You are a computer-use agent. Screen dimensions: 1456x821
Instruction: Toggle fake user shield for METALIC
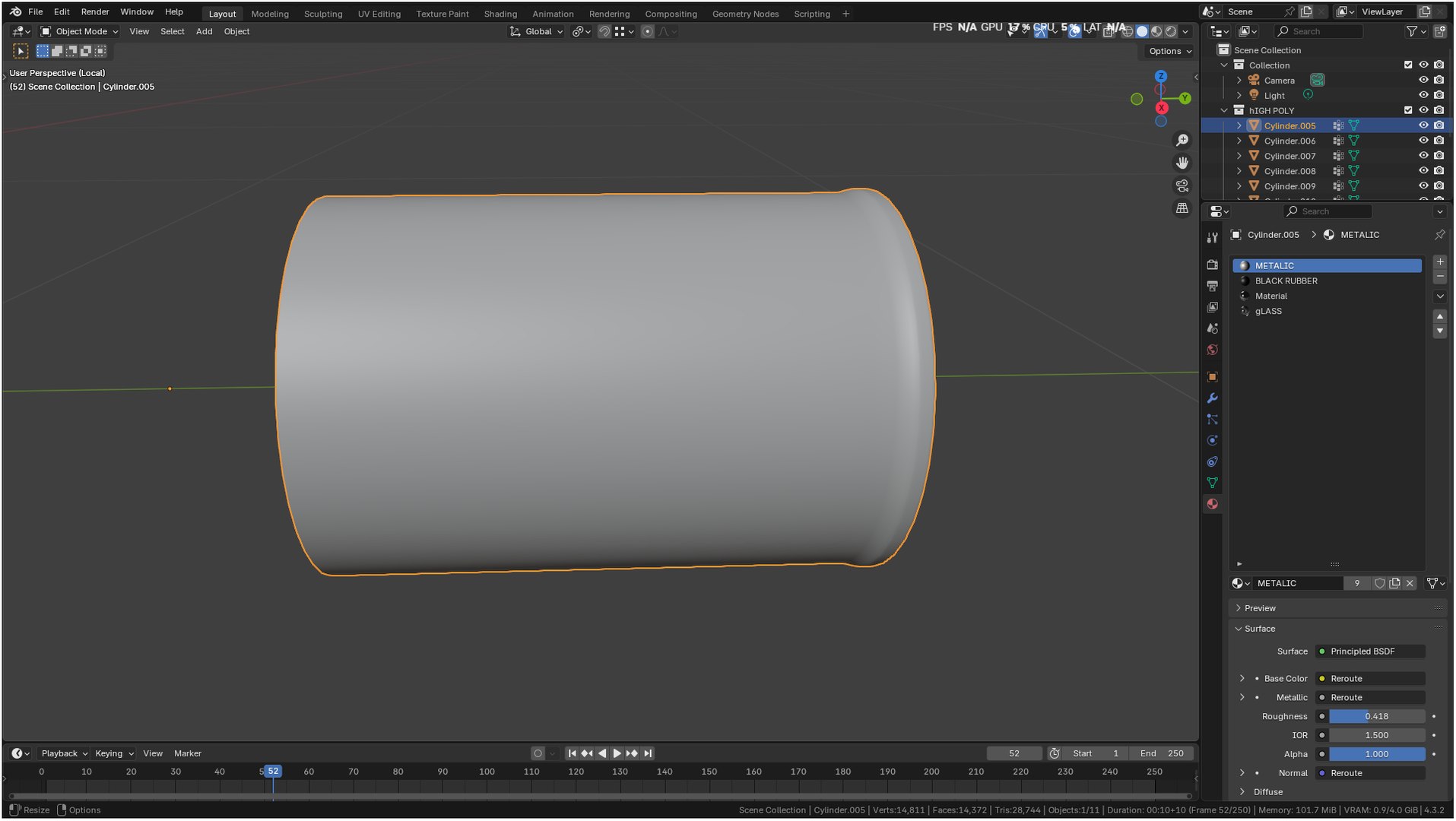[1379, 583]
